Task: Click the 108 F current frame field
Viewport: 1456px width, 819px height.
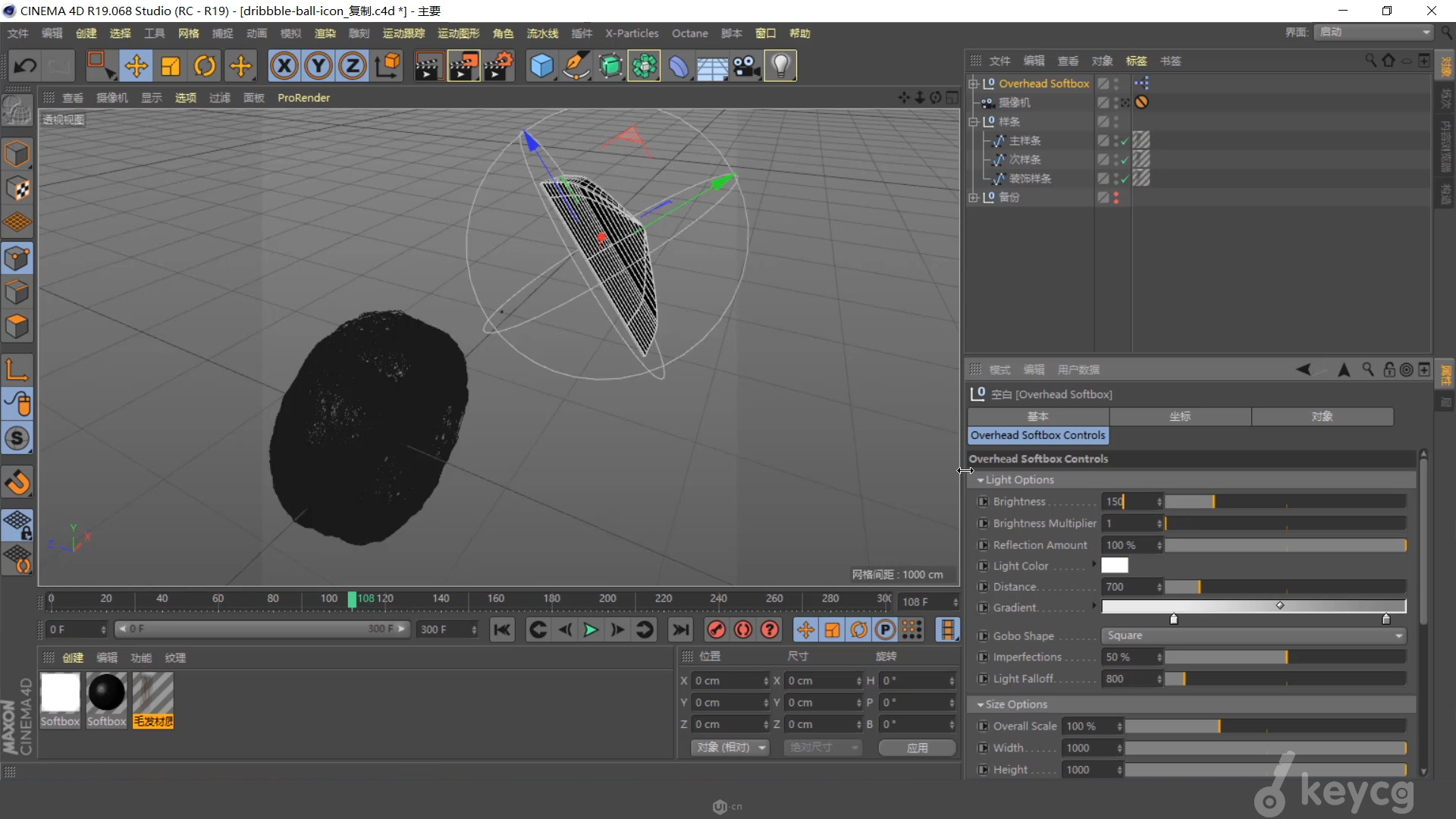Action: pos(929,601)
